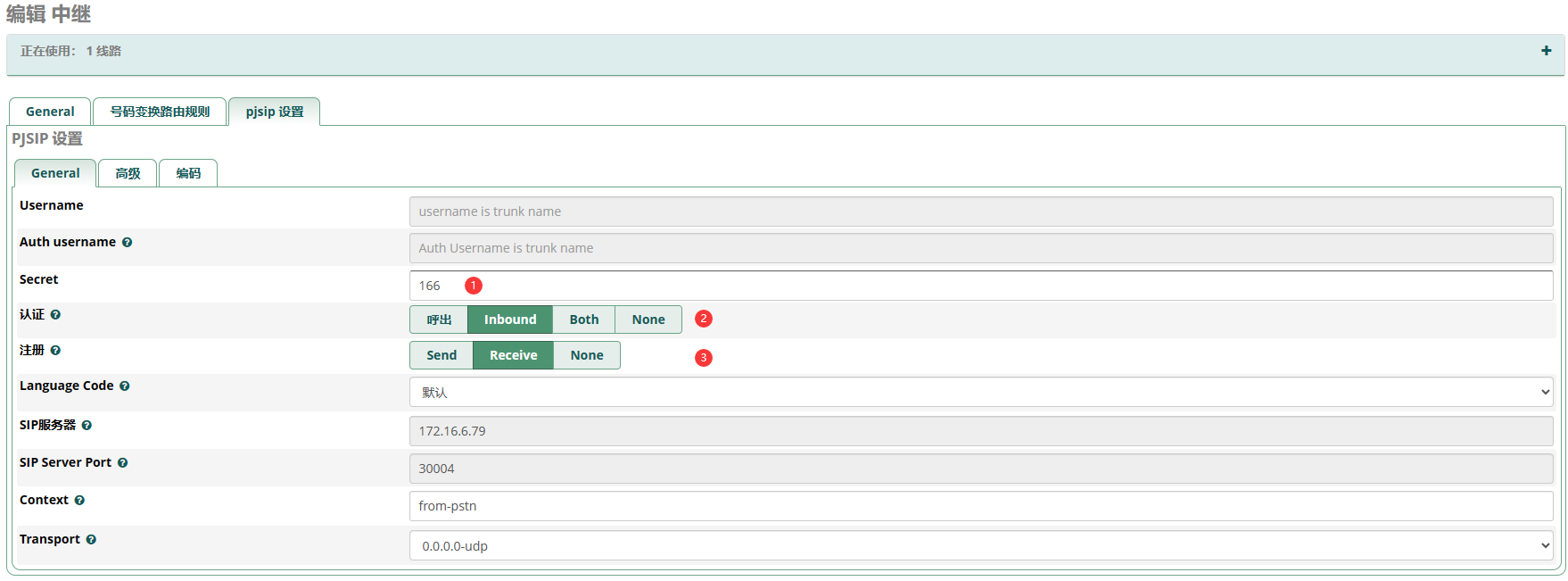Click the Context help question icon
Image resolution: width=1568 pixels, height=581 pixels.
(79, 501)
